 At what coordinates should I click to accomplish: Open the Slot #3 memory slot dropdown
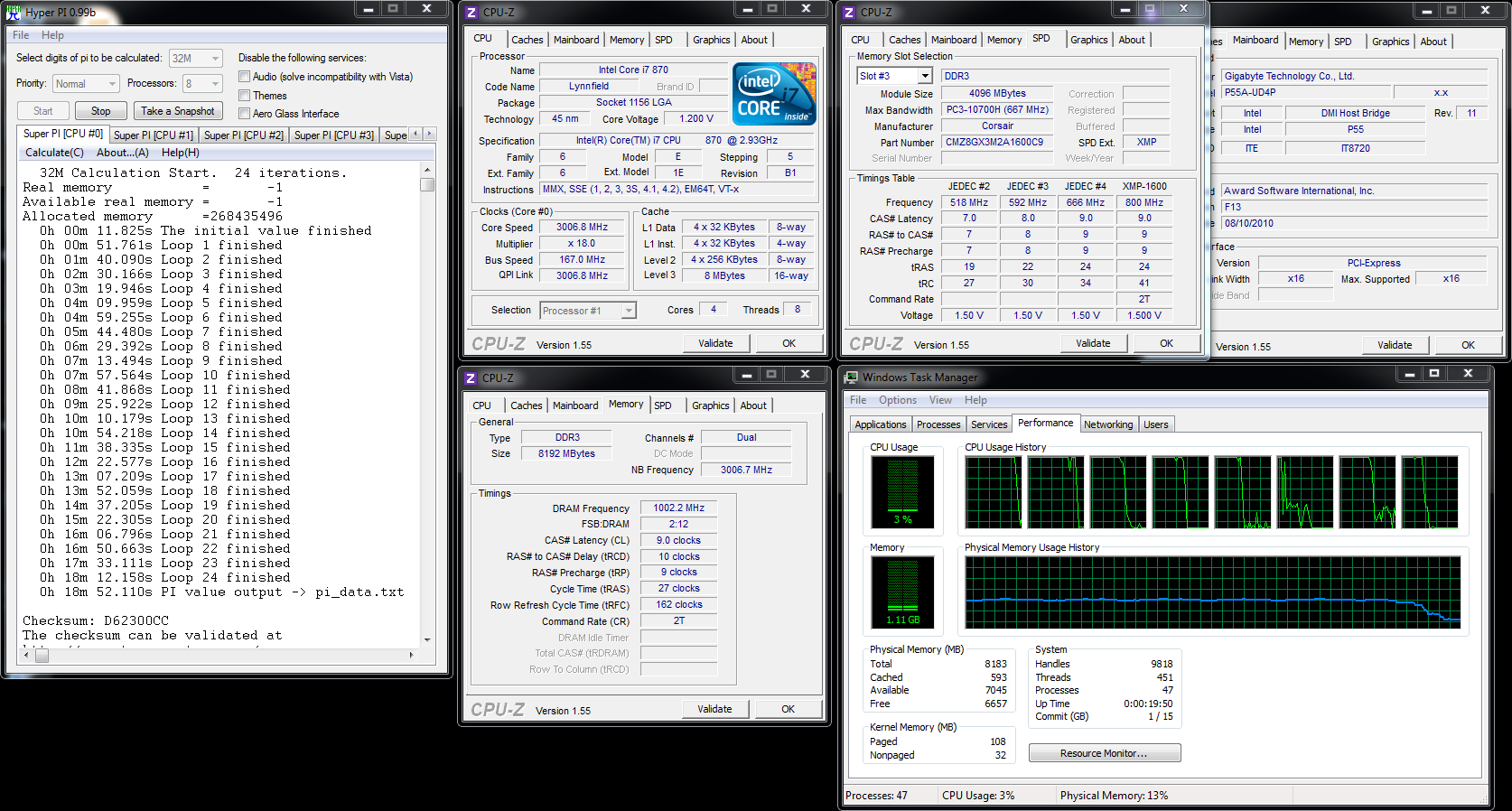(894, 77)
